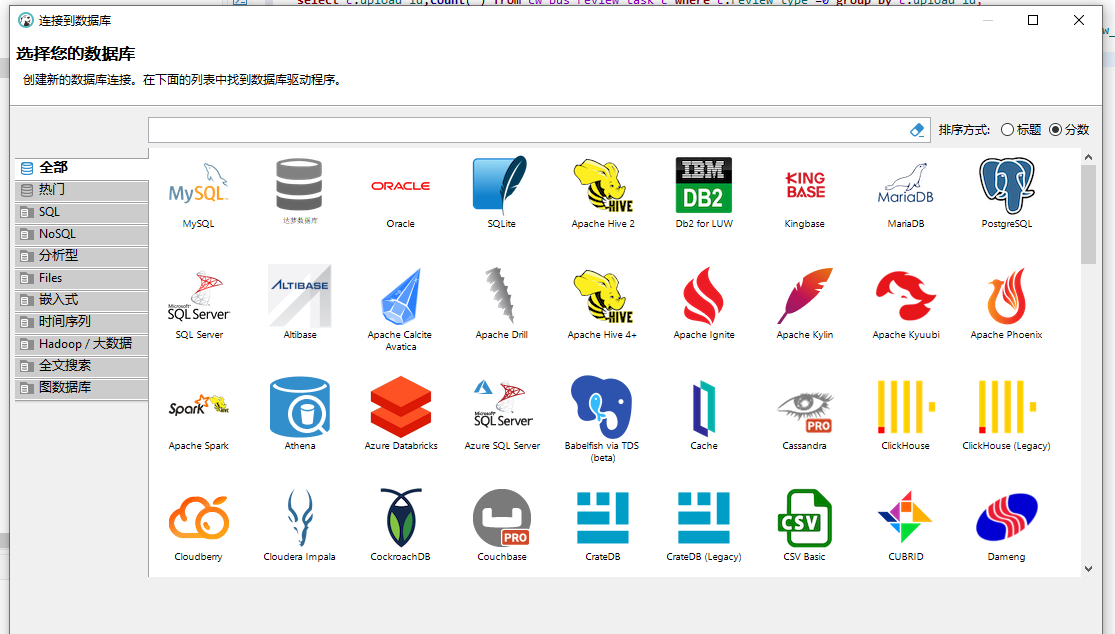Select Hadoop / 大数据 category
The width and height of the screenshot is (1115, 634).
tap(82, 344)
